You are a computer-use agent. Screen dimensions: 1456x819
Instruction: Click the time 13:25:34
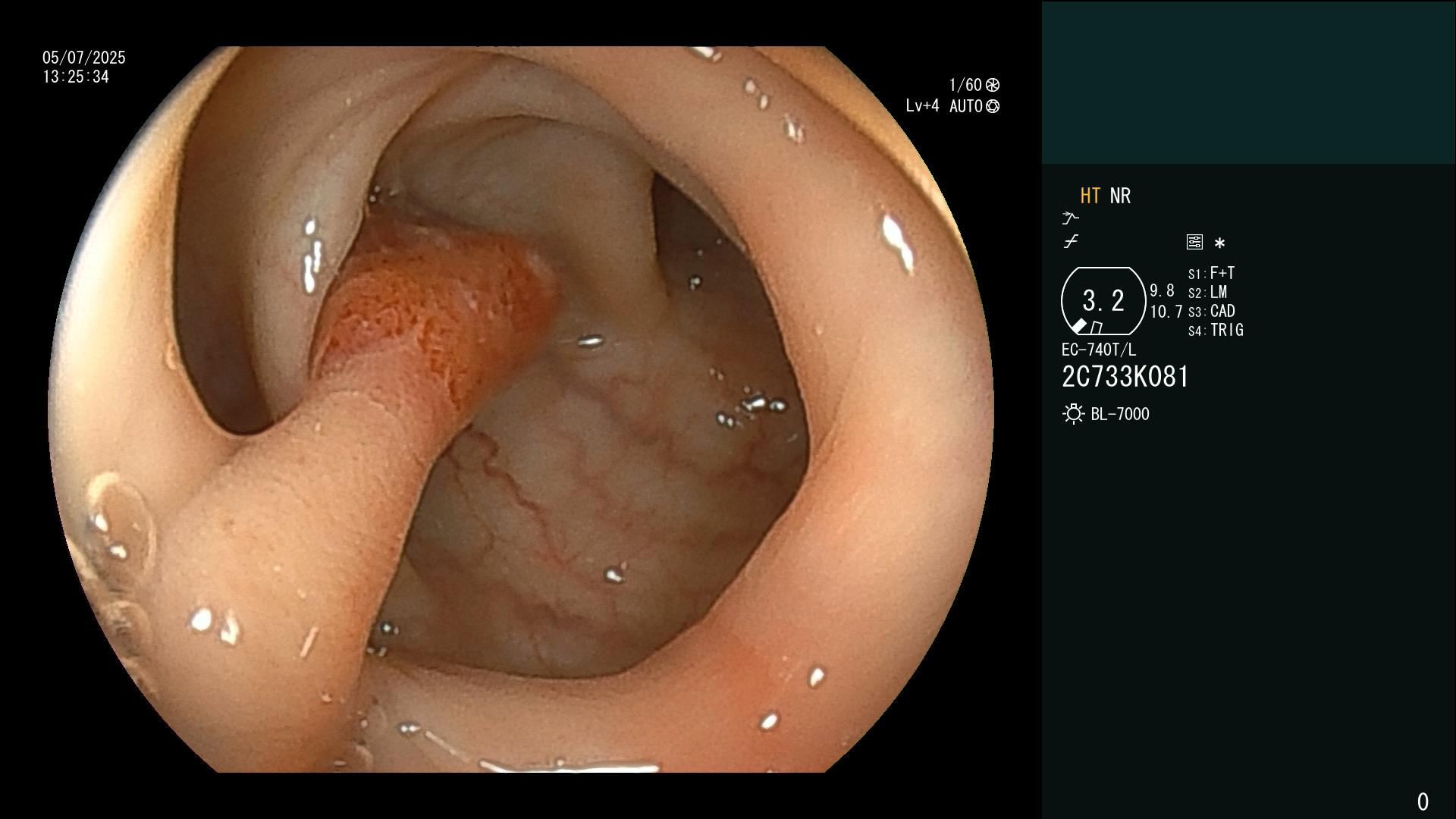tap(76, 77)
